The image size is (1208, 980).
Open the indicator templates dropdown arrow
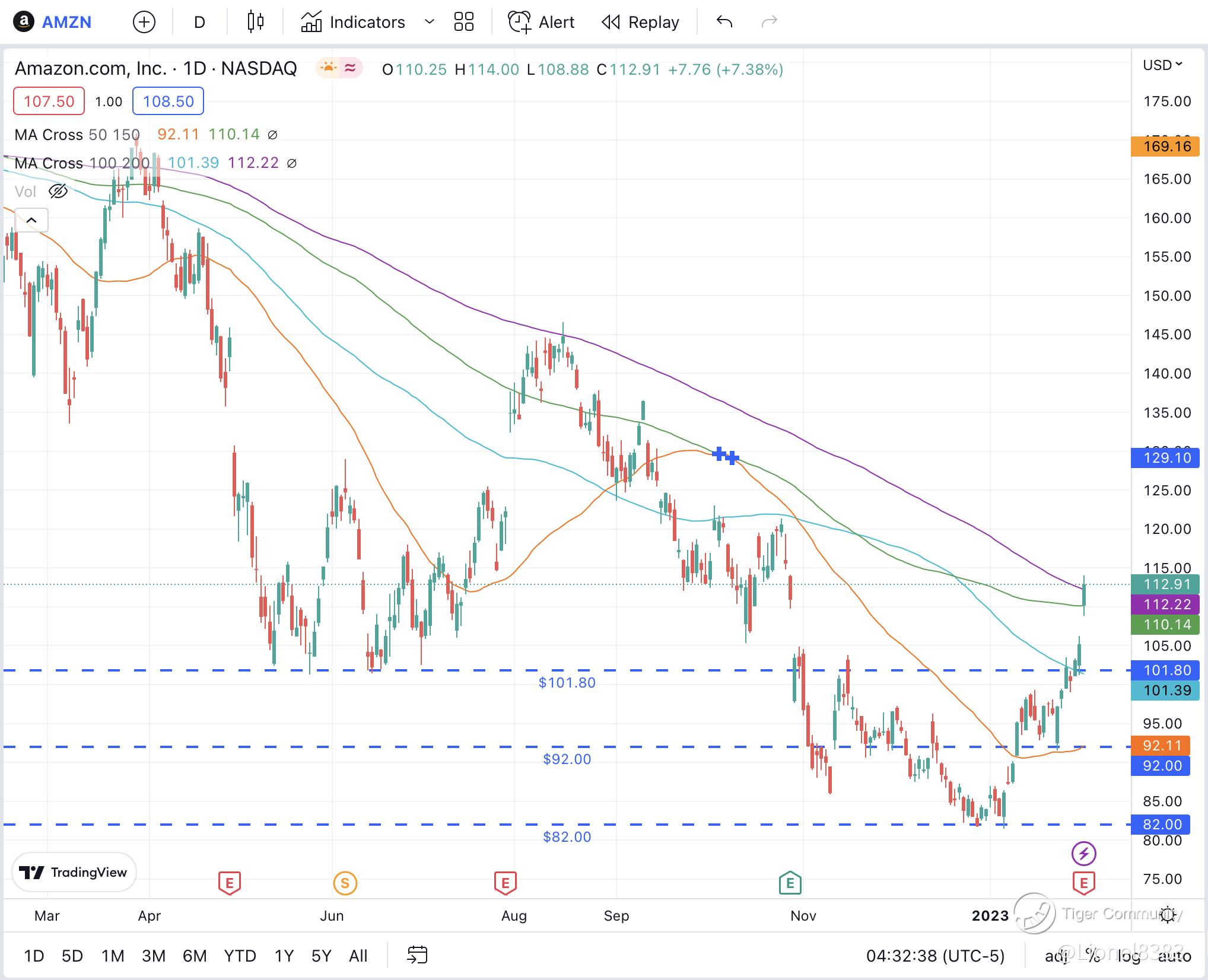[x=430, y=23]
